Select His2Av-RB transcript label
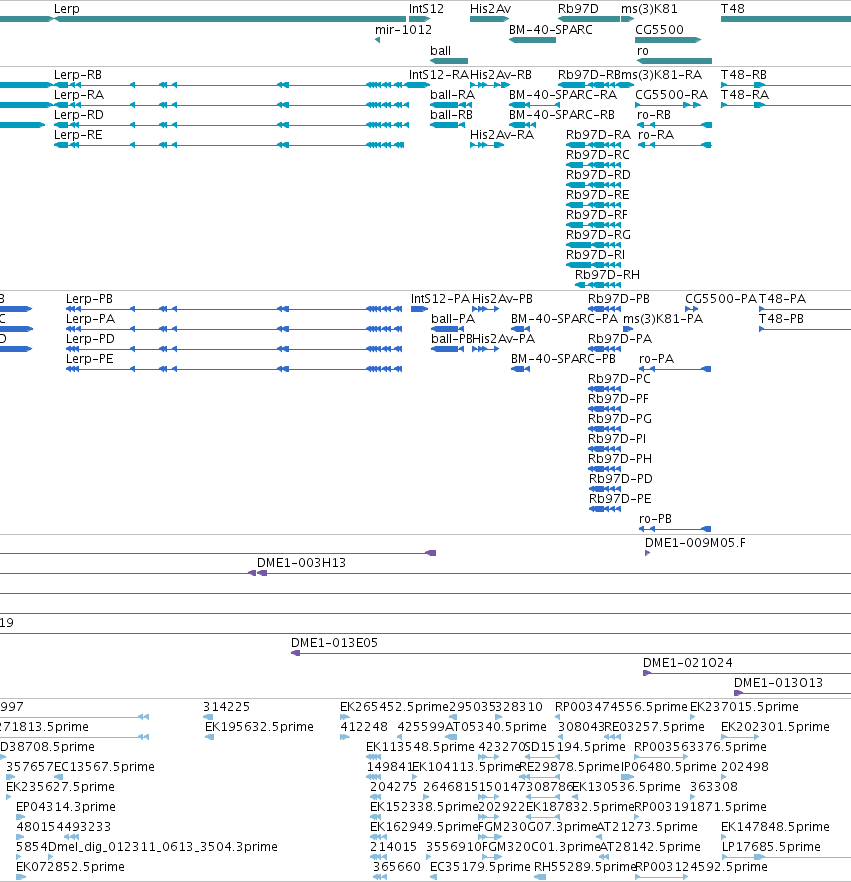The width and height of the screenshot is (851, 882). coord(501,75)
